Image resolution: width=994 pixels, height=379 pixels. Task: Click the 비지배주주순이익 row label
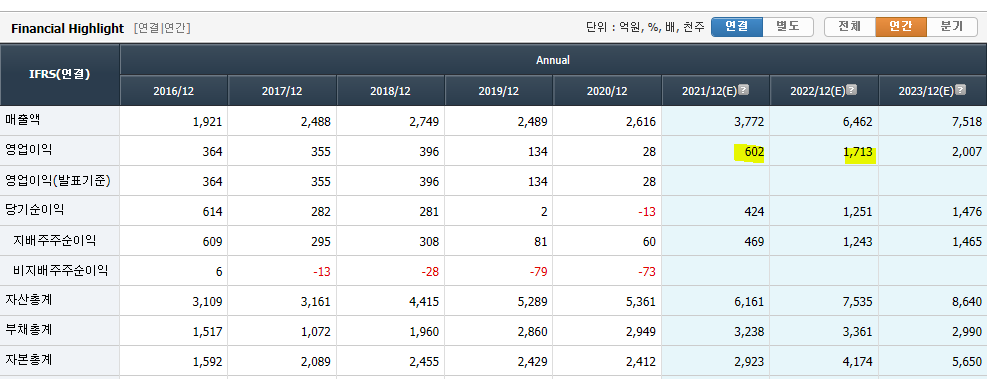pyautogui.click(x=60, y=271)
